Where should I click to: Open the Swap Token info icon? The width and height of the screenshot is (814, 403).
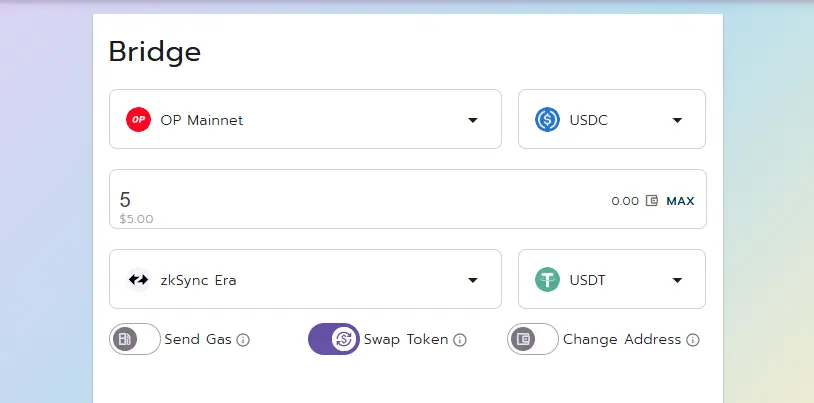coord(459,340)
